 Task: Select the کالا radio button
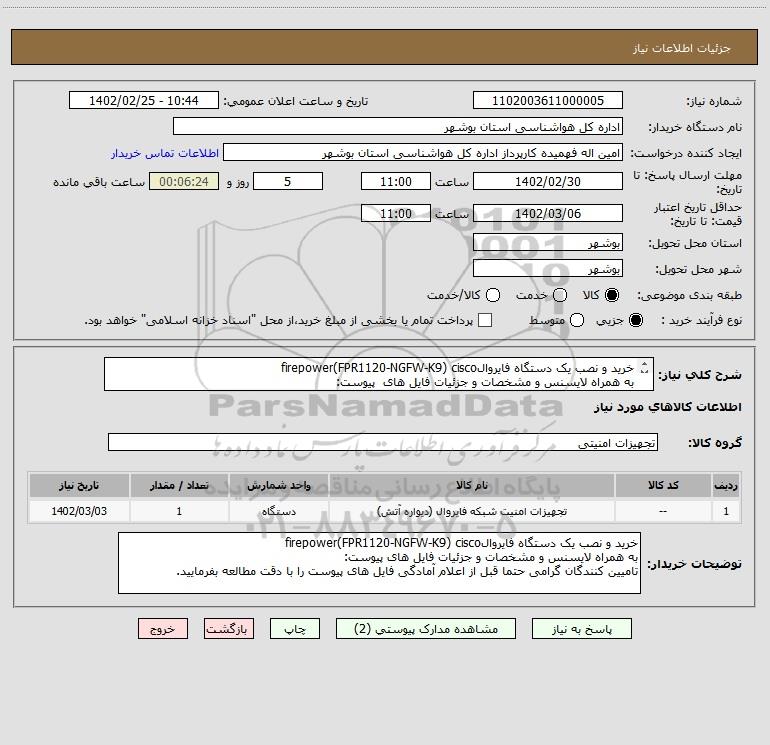click(x=612, y=295)
